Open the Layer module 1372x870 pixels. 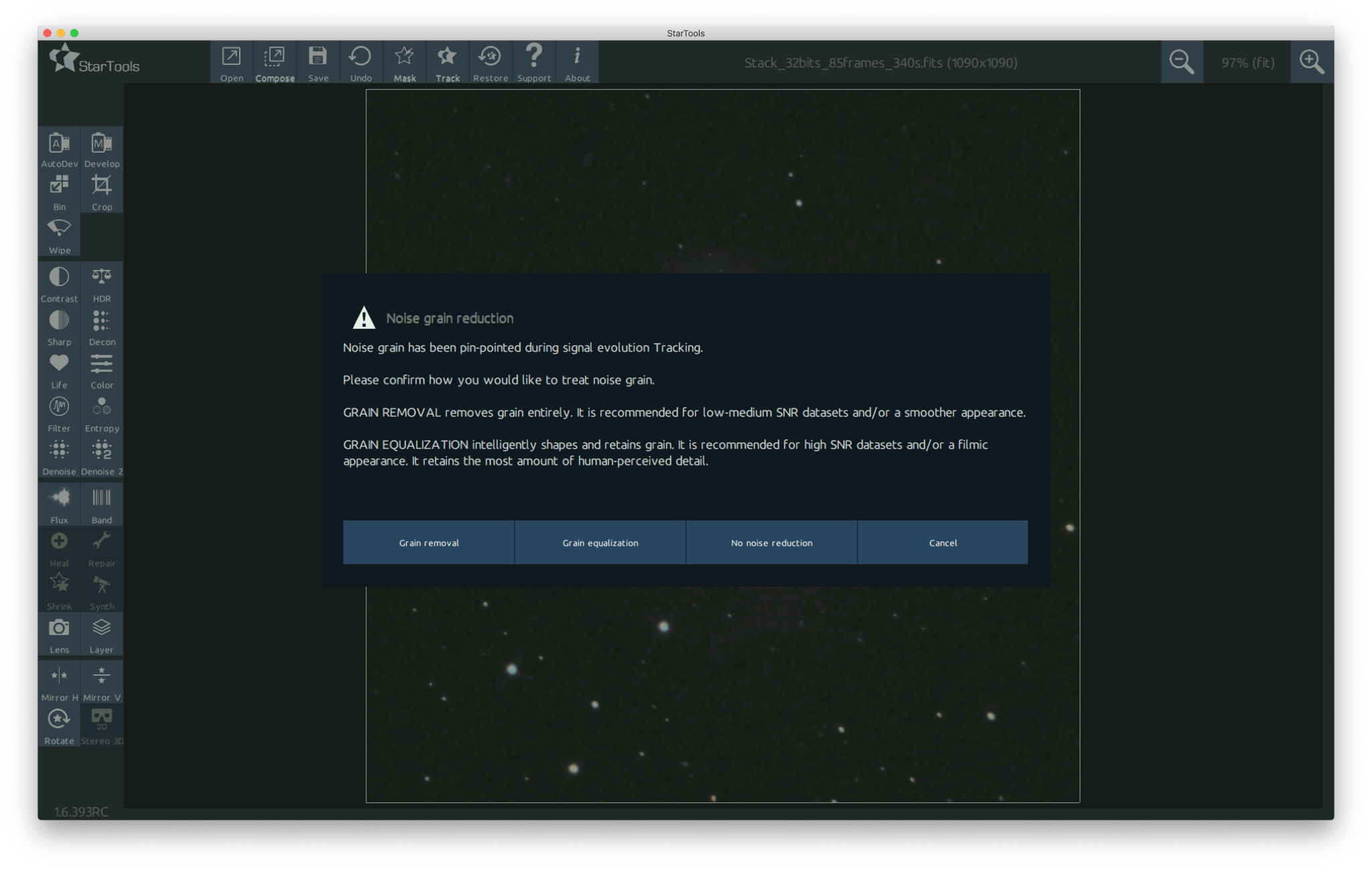102,635
